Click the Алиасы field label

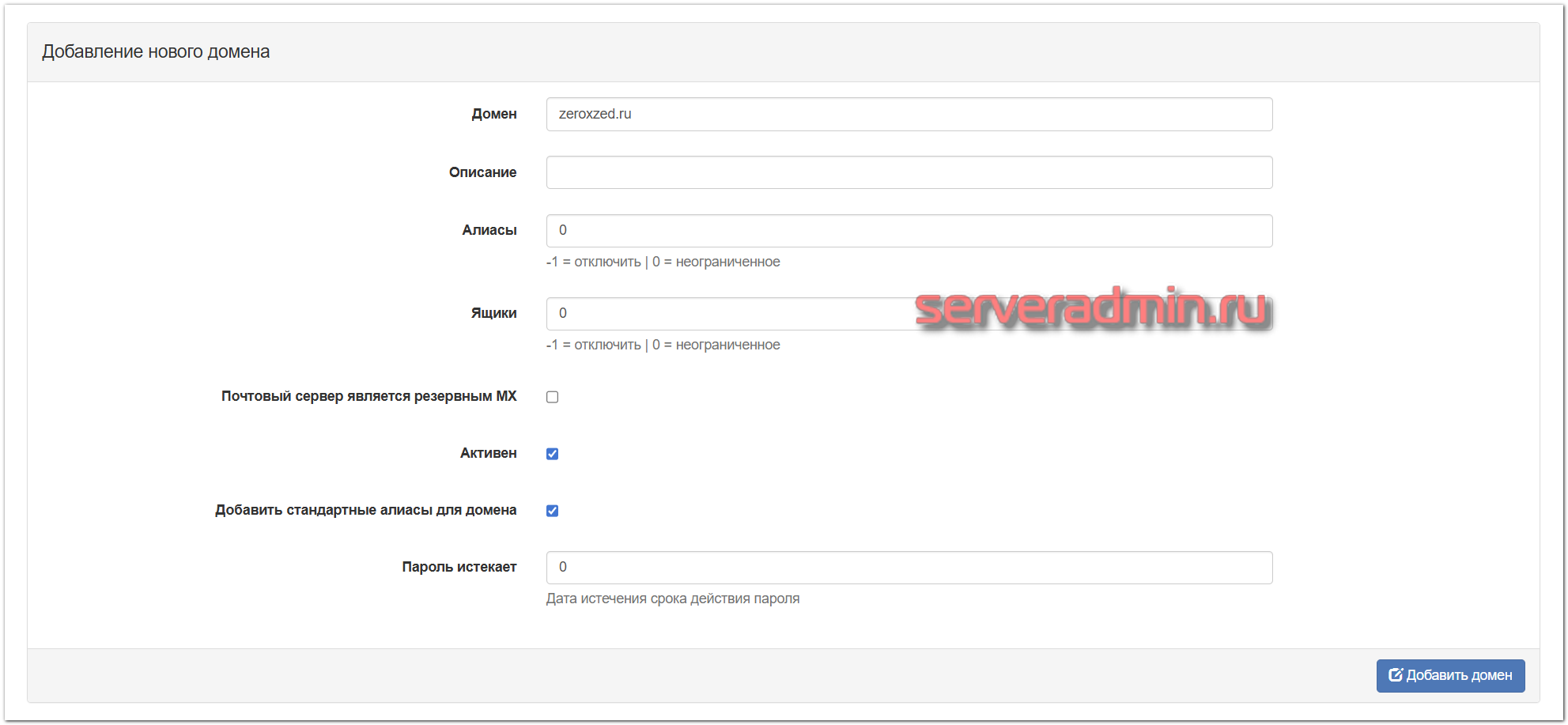click(x=489, y=231)
